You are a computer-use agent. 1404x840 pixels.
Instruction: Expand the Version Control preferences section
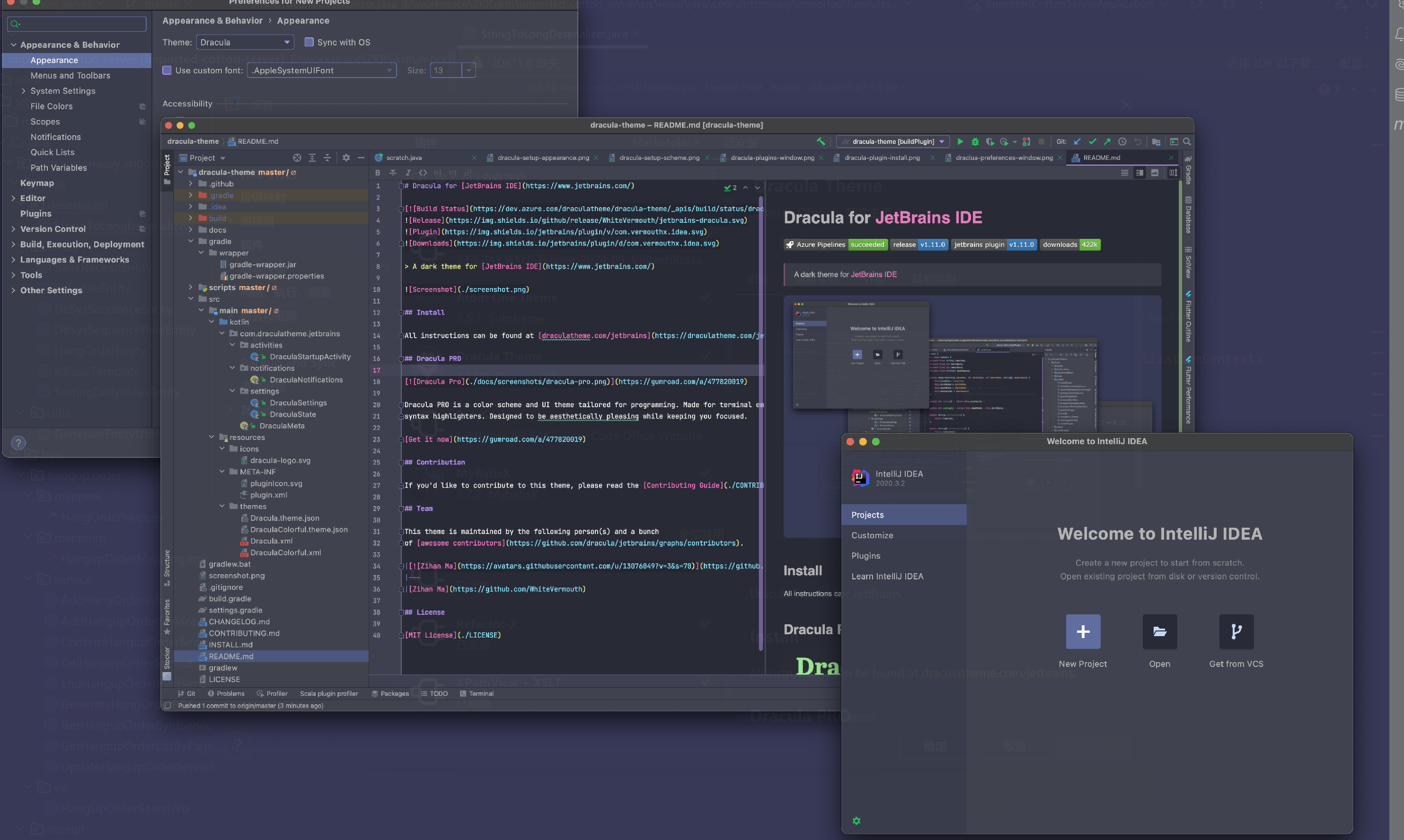coord(13,228)
